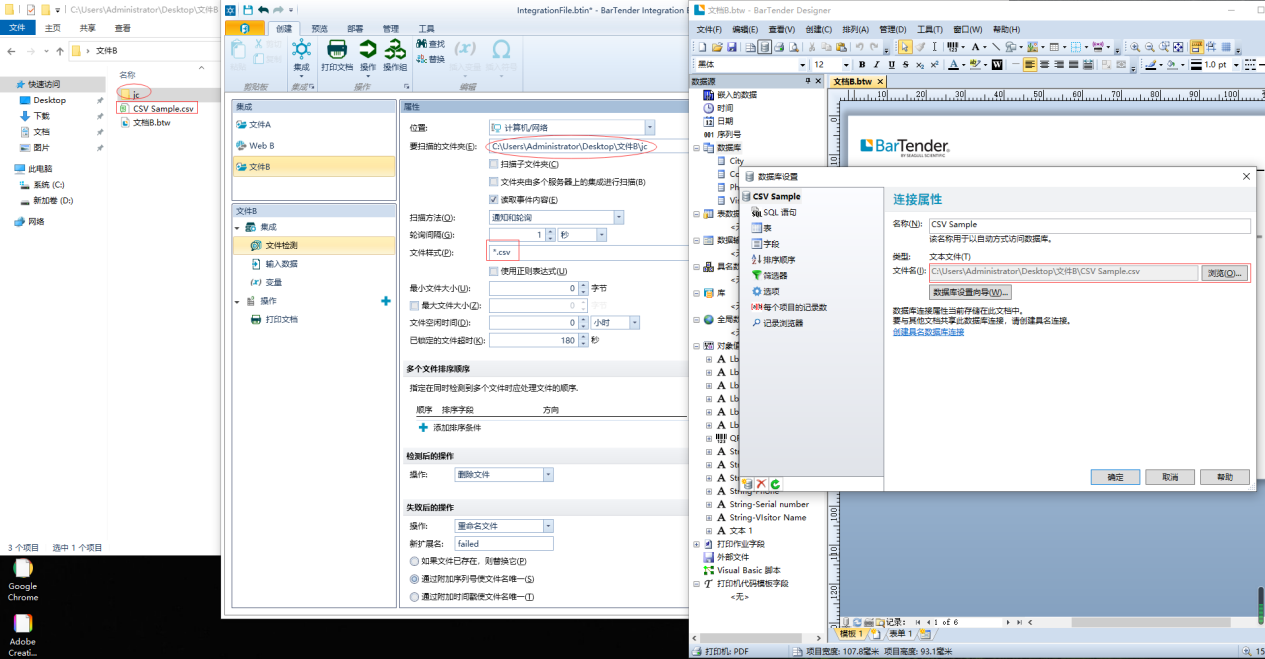This screenshot has height=659, width=1265.
Task: Click the font color swatch button
Action: 954,65
